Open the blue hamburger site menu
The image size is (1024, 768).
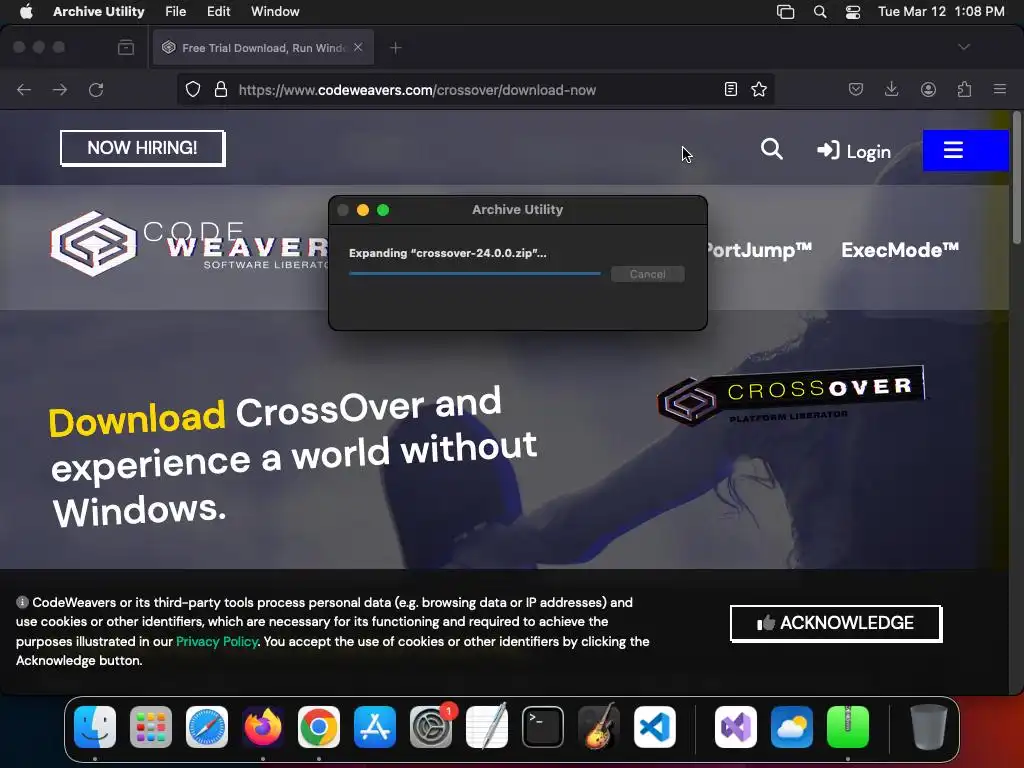965,150
